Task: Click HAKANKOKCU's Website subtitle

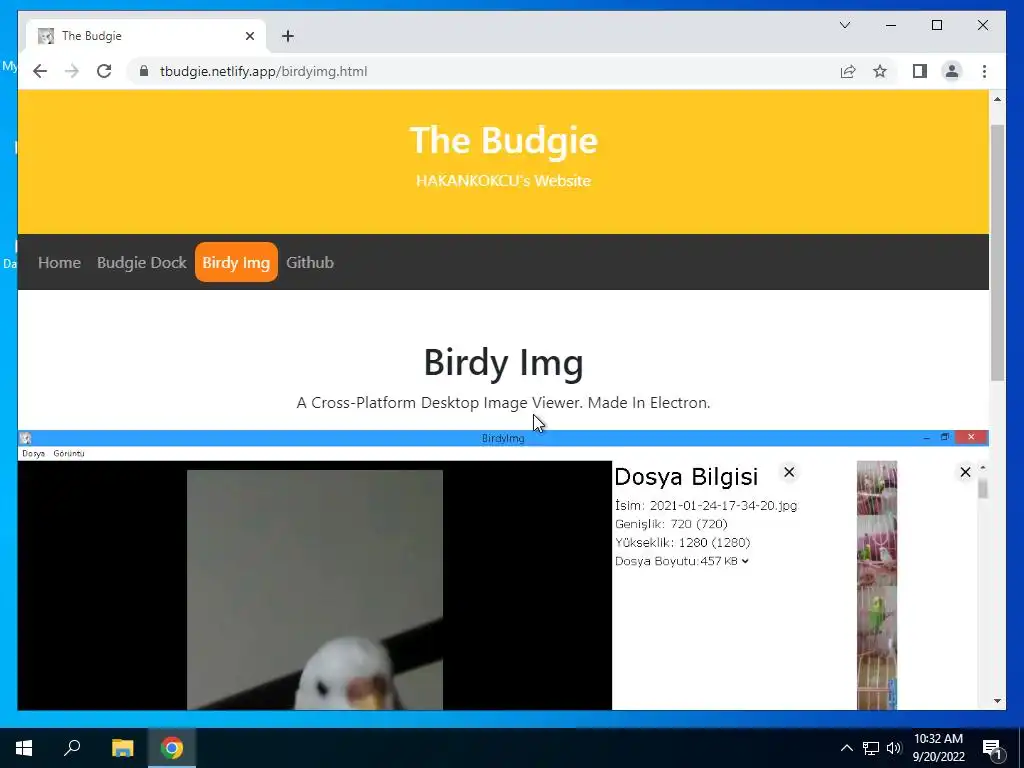Action: click(x=503, y=181)
